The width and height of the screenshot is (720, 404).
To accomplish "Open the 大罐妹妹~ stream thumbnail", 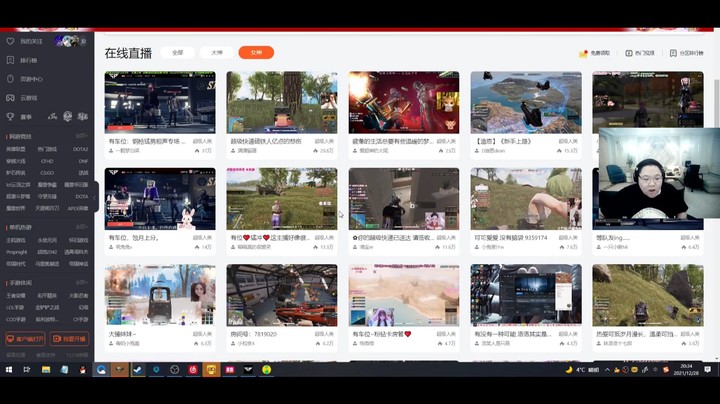I will [160, 295].
